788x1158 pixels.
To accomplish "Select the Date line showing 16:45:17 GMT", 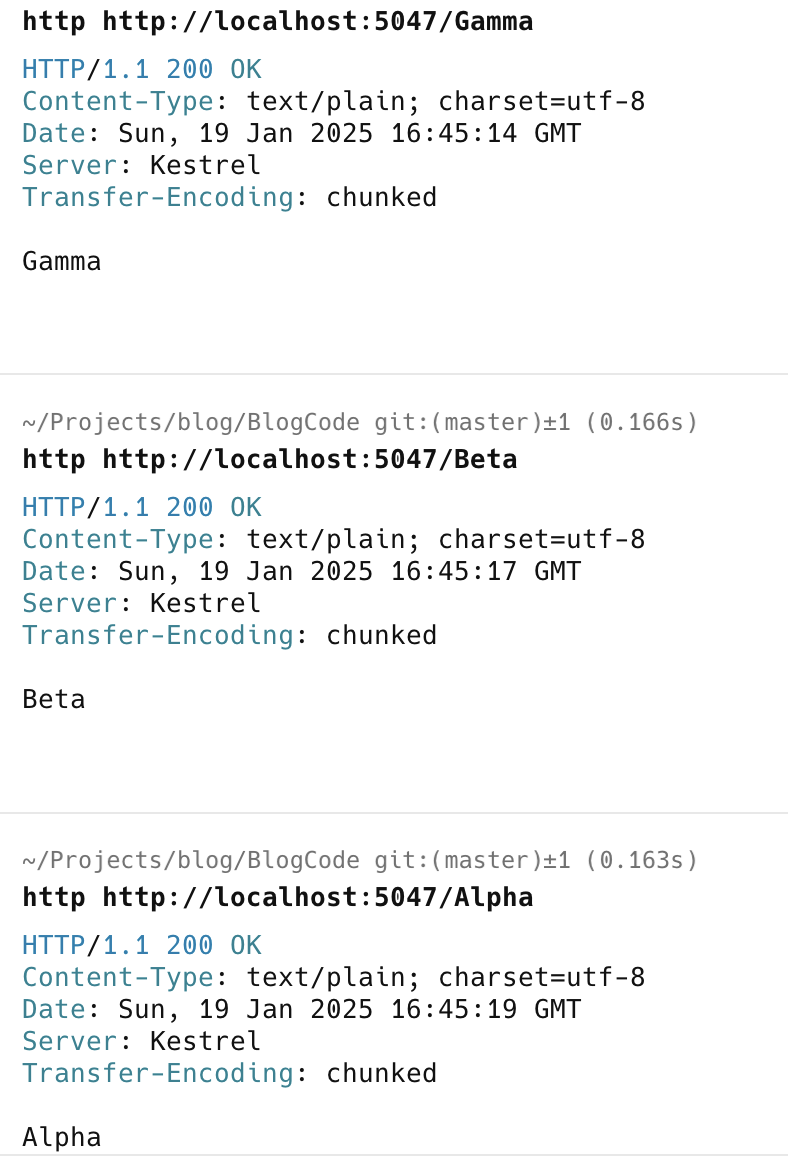I will (301, 572).
